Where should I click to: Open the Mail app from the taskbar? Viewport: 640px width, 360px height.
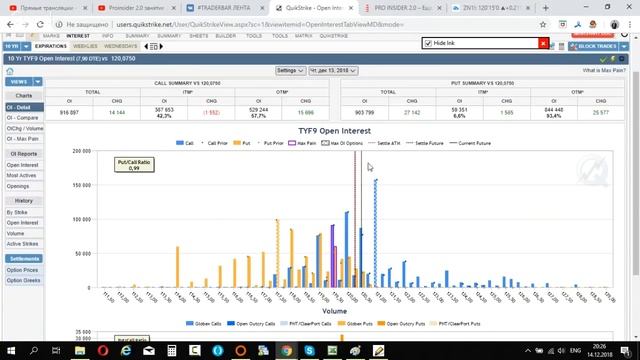pyautogui.click(x=149, y=351)
